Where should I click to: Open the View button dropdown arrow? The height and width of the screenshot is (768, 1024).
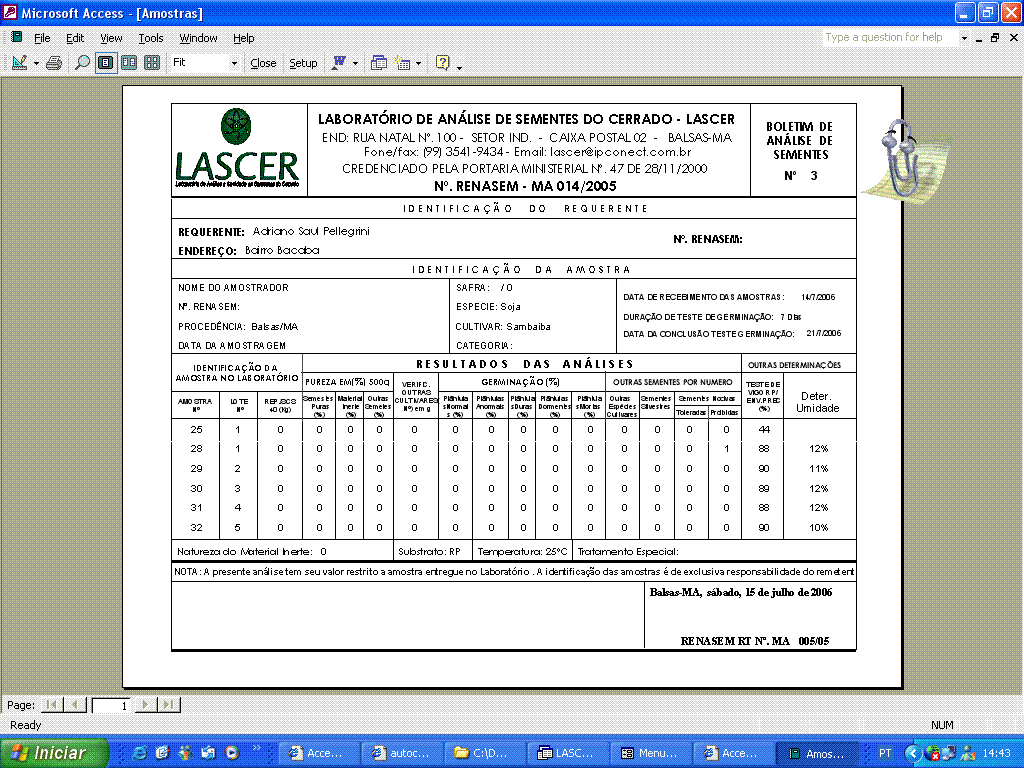(36, 63)
